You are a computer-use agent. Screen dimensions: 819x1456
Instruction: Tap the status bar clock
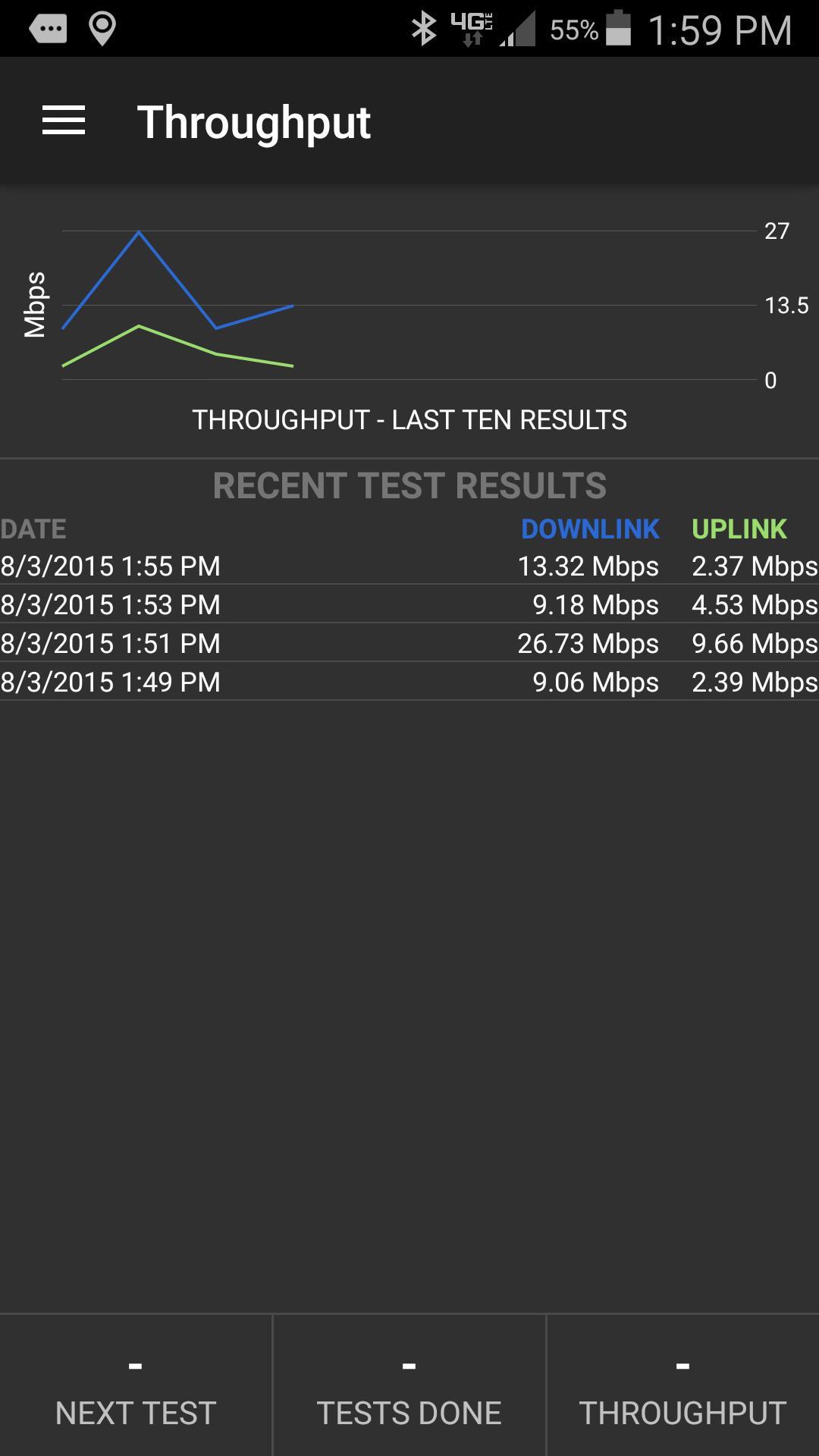720,30
